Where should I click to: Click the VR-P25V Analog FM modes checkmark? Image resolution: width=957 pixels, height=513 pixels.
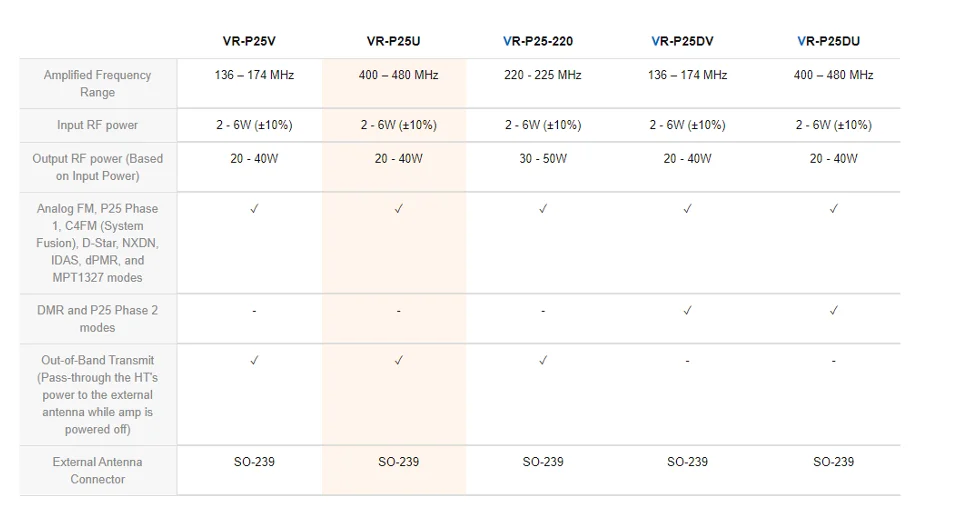click(254, 209)
